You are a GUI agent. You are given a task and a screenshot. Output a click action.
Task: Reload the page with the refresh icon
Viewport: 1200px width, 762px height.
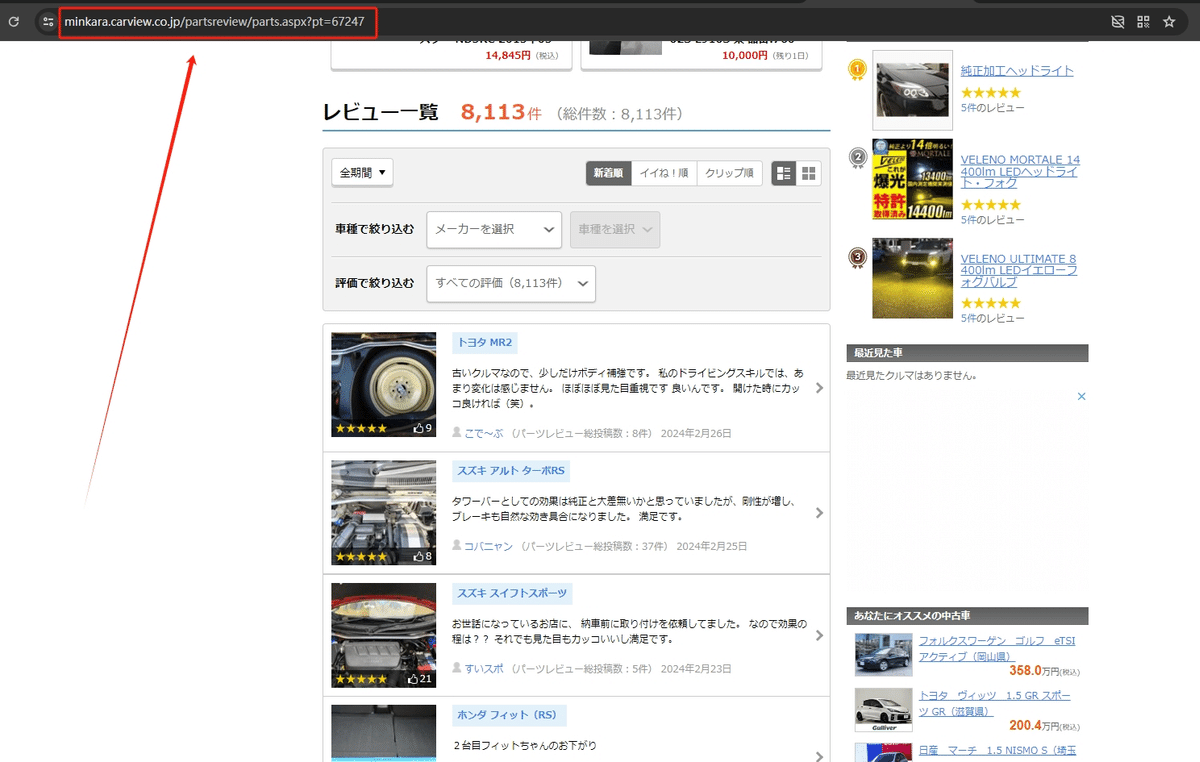(14, 21)
